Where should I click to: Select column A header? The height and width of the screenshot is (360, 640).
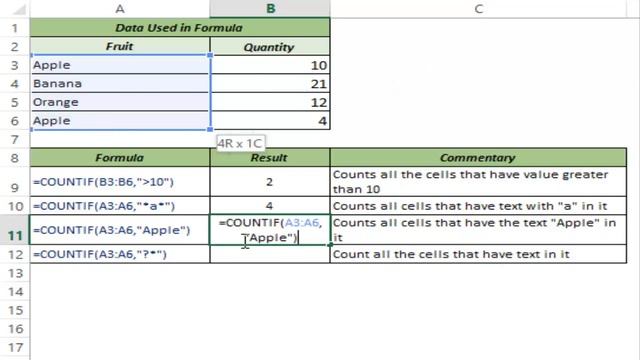[x=120, y=9]
